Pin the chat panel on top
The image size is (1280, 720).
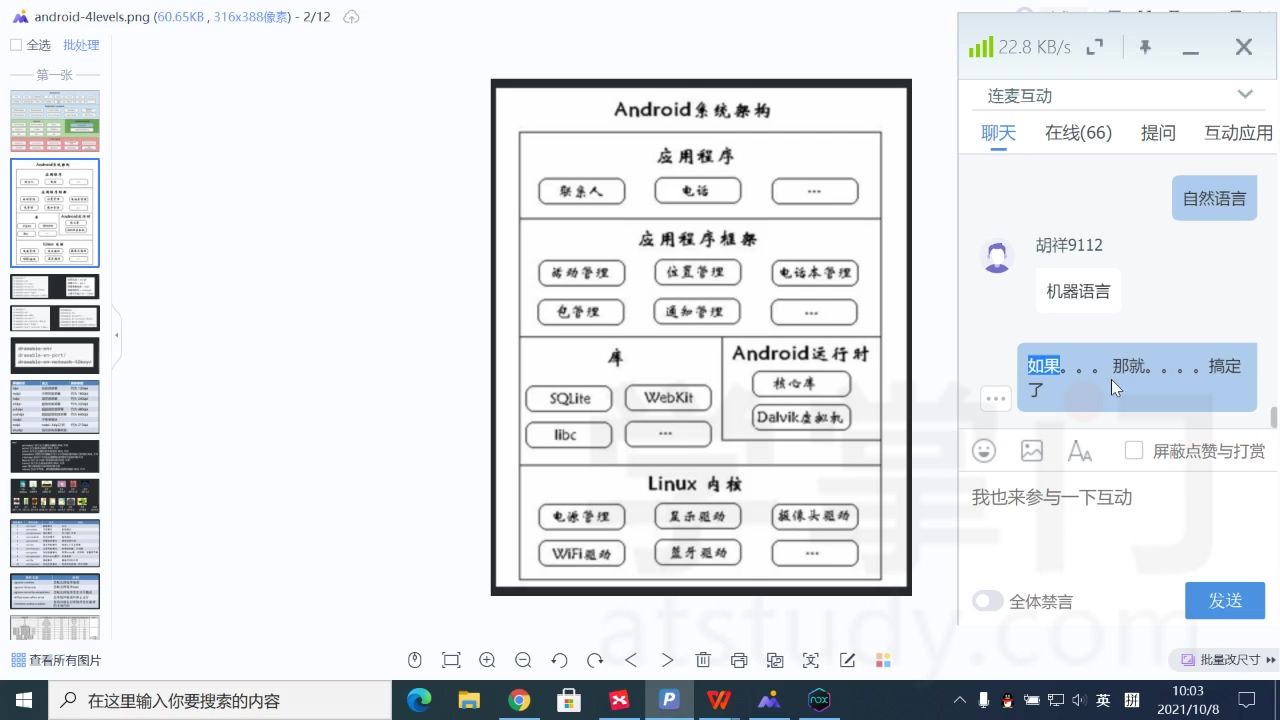tap(1145, 46)
